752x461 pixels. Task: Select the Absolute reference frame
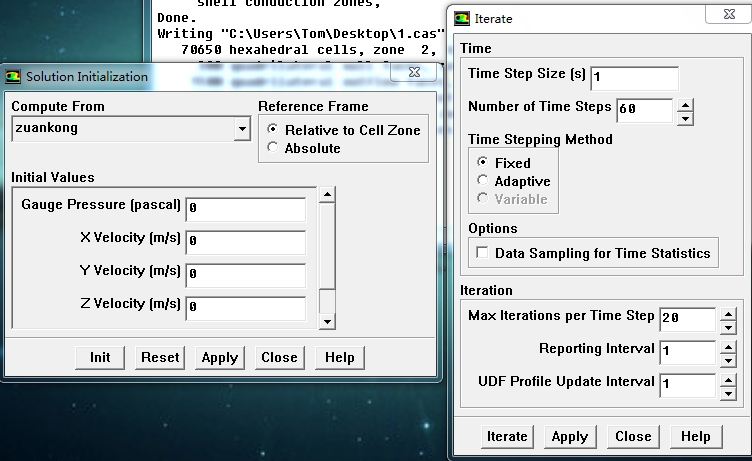point(273,148)
